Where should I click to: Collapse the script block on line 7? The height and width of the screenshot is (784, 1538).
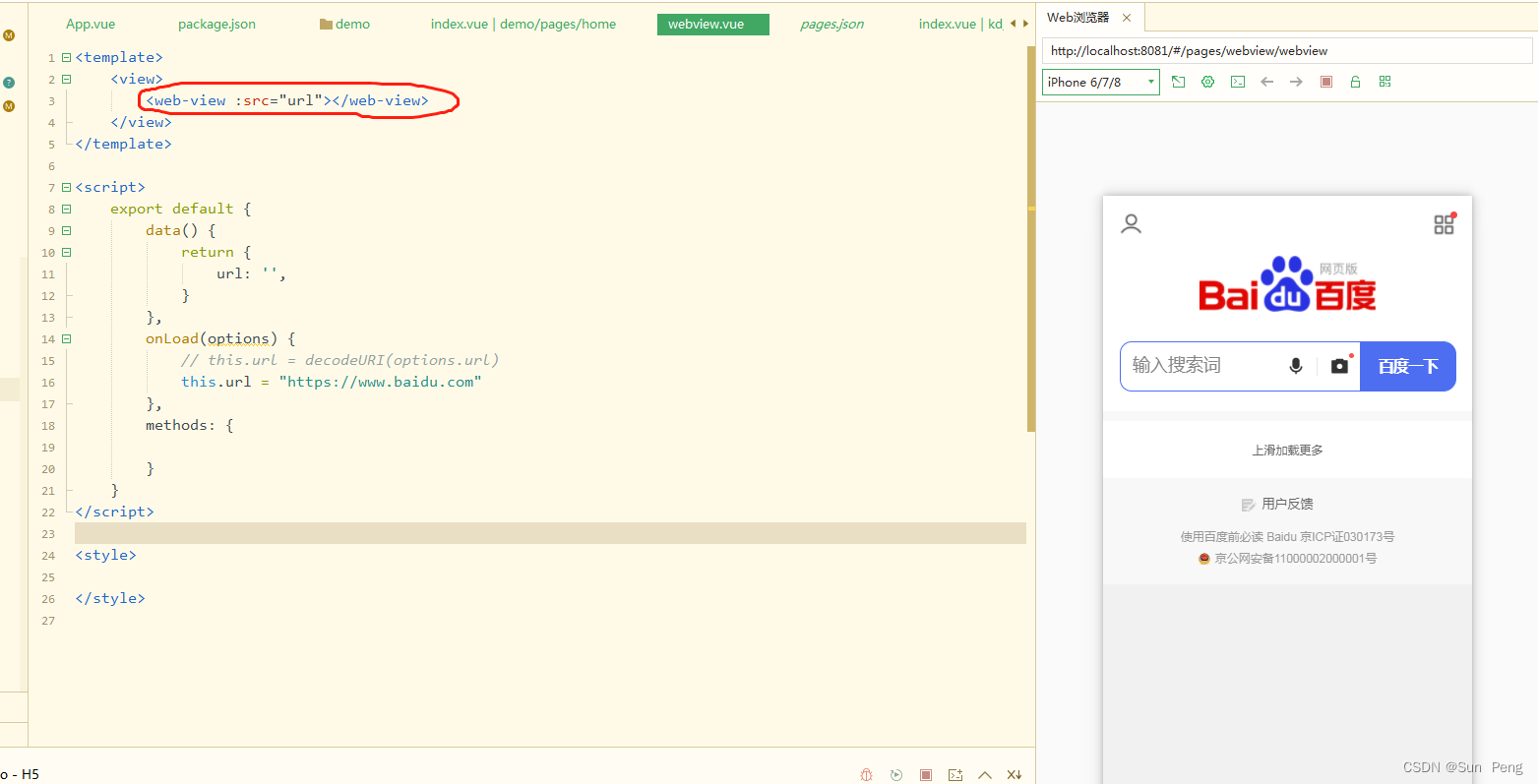click(x=67, y=188)
